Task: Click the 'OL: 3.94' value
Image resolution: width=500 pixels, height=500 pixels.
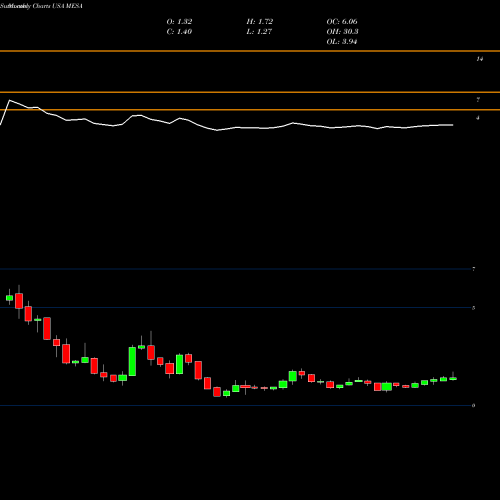Action: (342, 42)
